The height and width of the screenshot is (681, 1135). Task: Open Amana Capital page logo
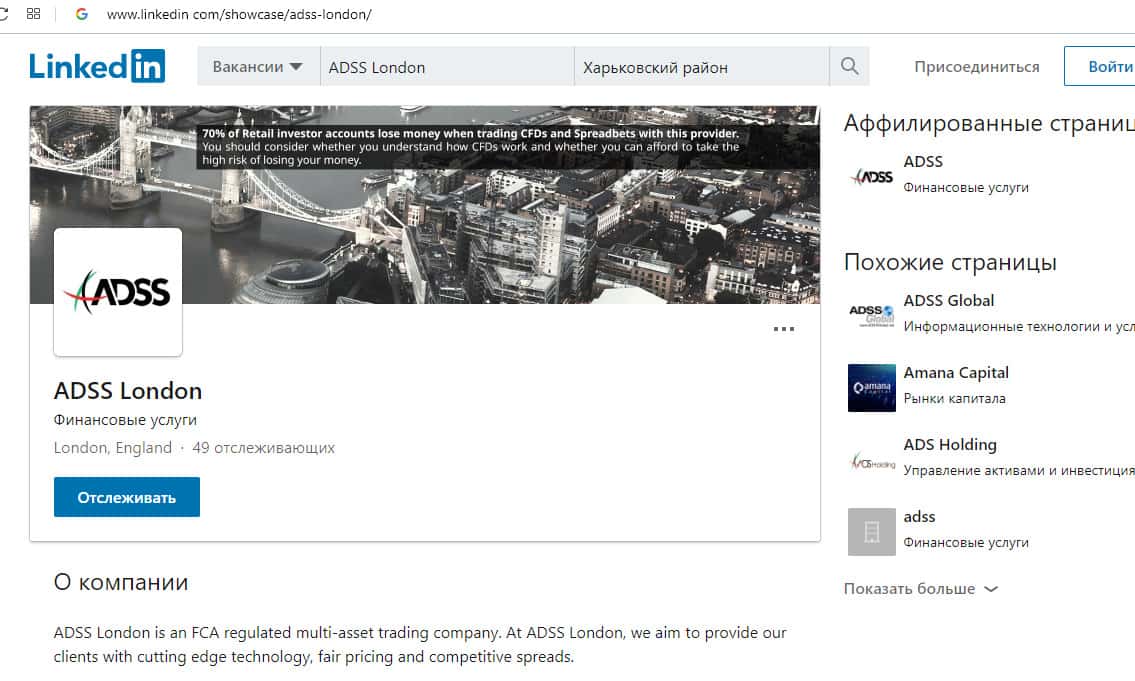[x=872, y=387]
